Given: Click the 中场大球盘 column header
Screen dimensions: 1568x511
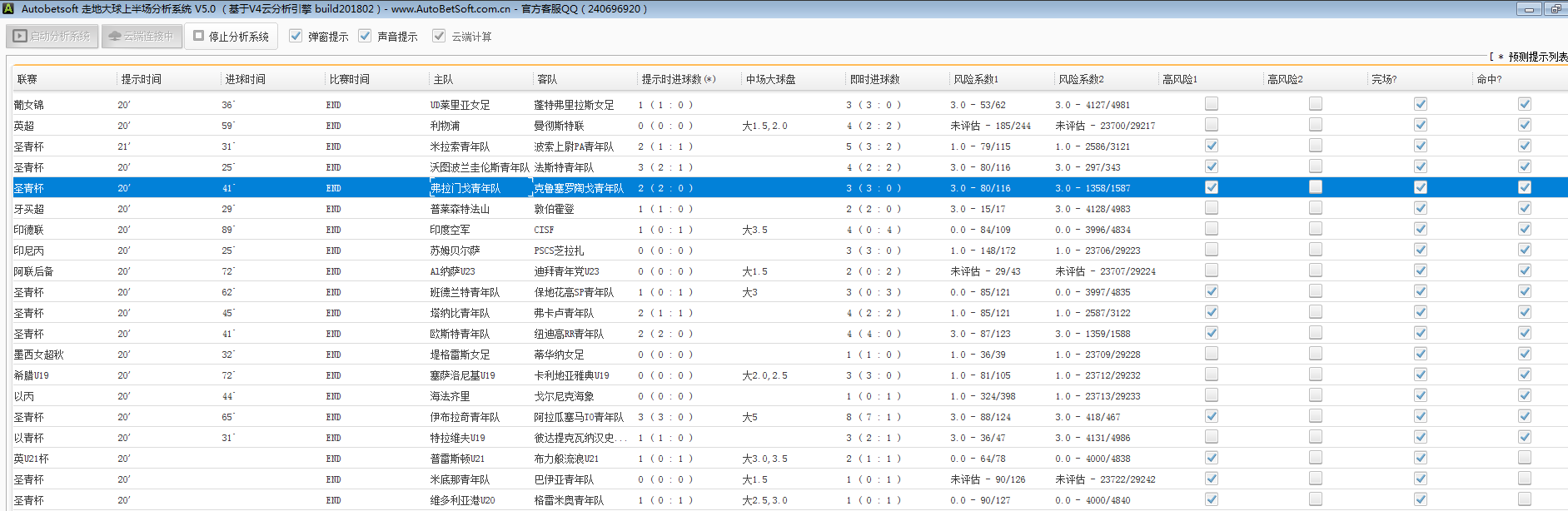Looking at the screenshot, I should (x=770, y=79).
